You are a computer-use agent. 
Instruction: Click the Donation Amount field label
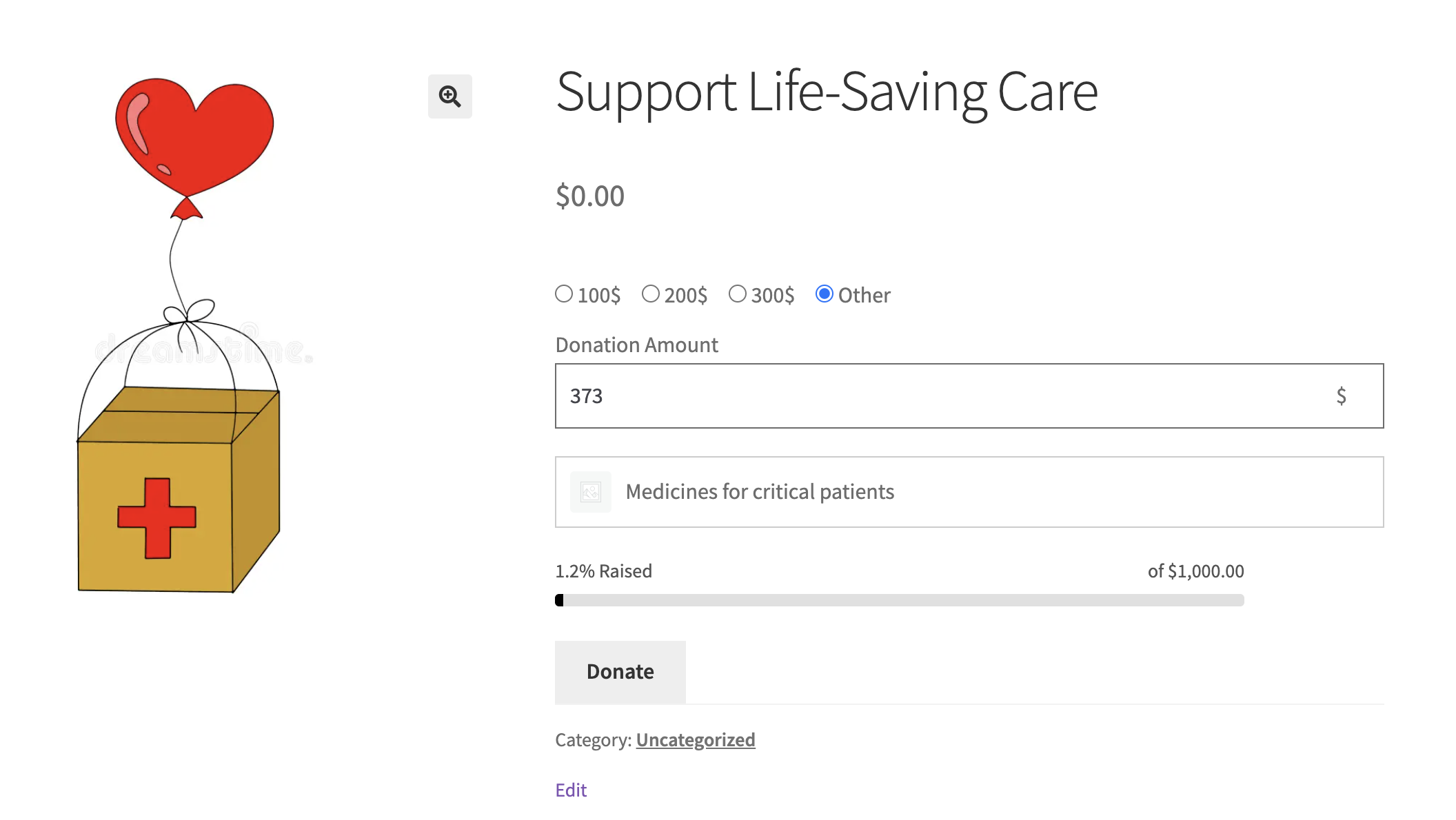click(x=636, y=345)
